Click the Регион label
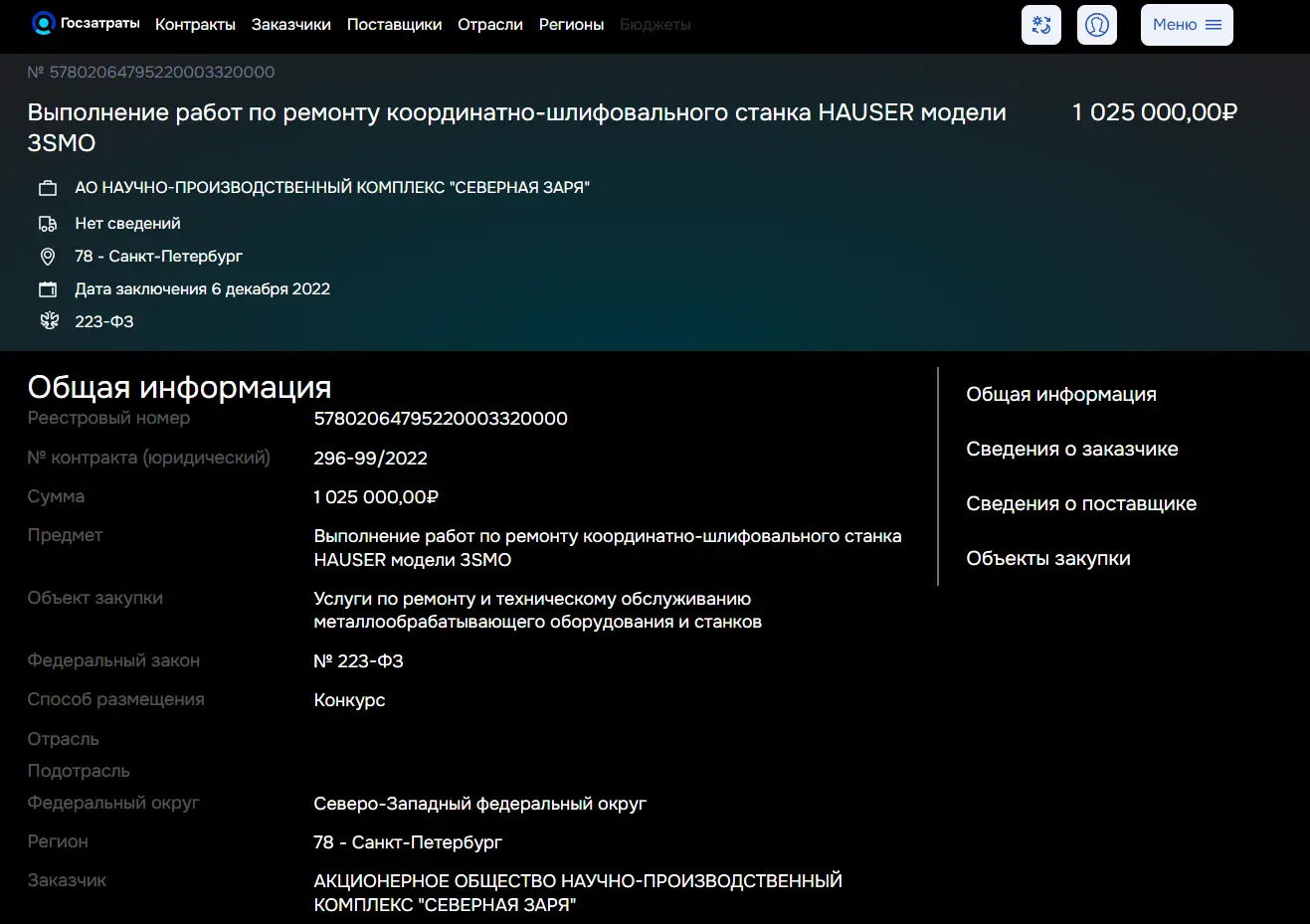The width and height of the screenshot is (1310, 924). [x=58, y=842]
